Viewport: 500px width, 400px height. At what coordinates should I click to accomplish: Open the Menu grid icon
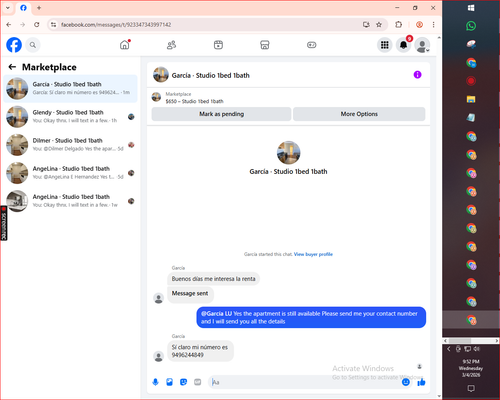385,45
